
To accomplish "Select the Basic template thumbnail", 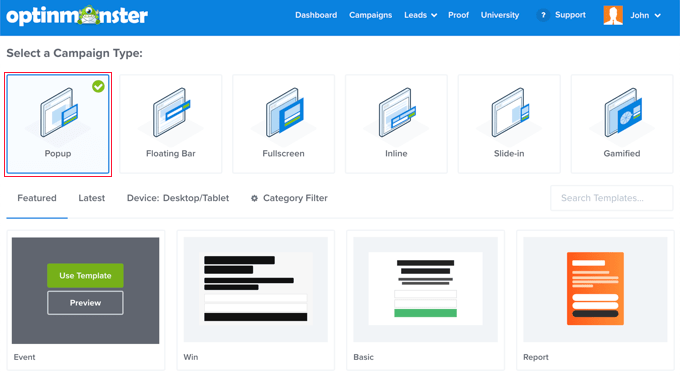I will pos(425,290).
